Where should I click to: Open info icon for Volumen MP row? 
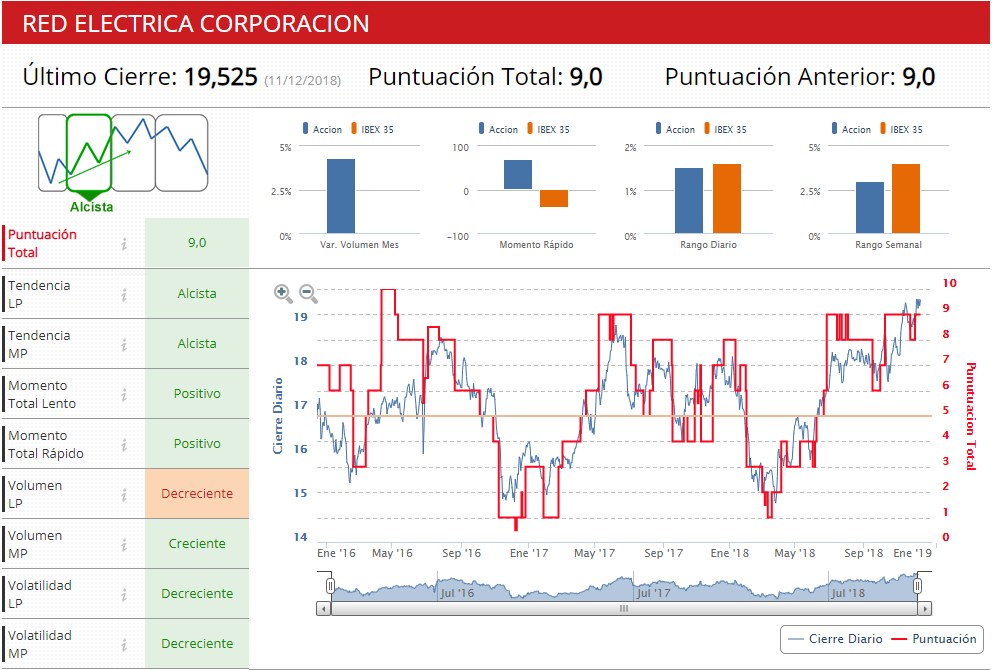click(x=124, y=545)
